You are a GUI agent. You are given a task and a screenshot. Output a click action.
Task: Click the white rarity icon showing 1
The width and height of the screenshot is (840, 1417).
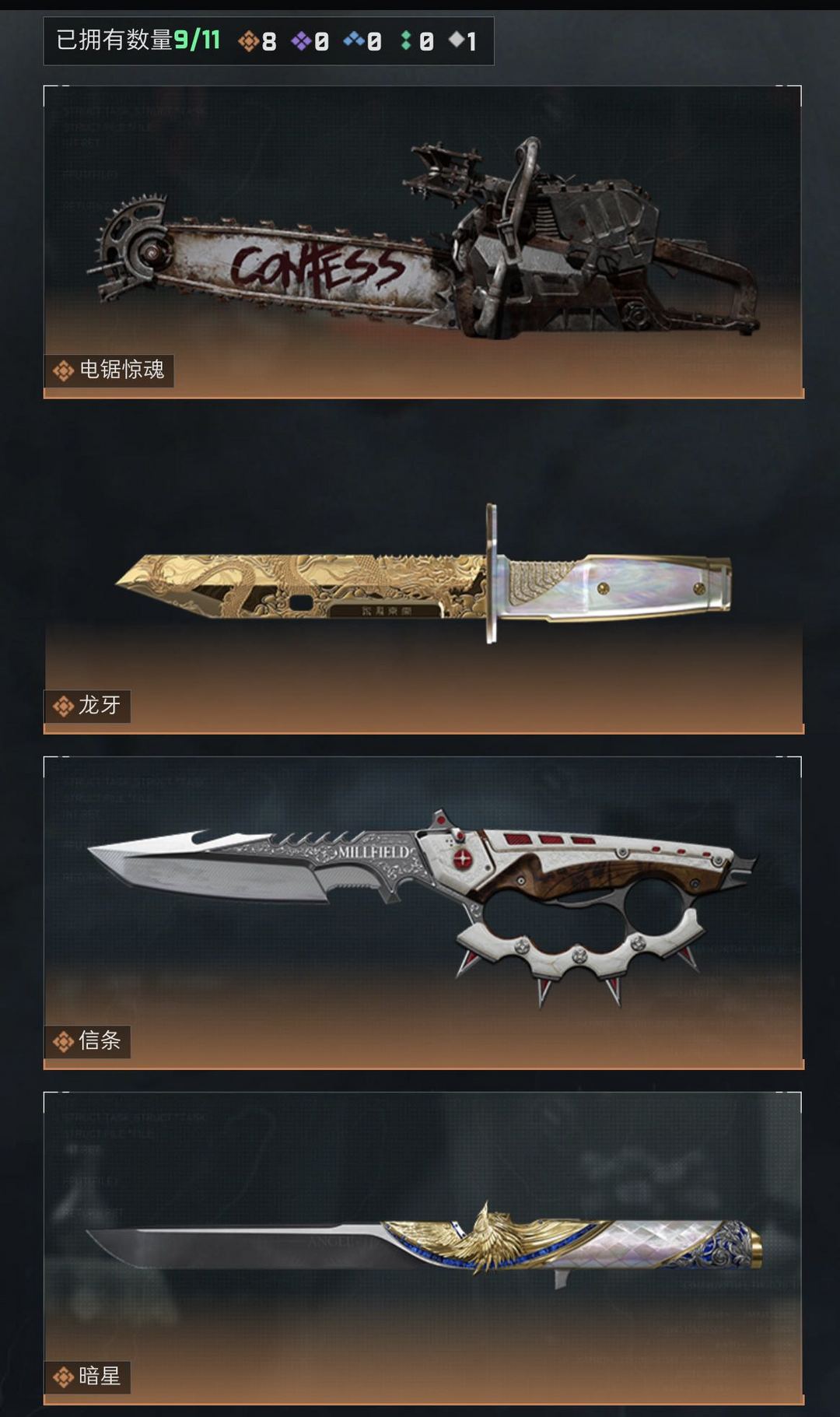coord(456,39)
